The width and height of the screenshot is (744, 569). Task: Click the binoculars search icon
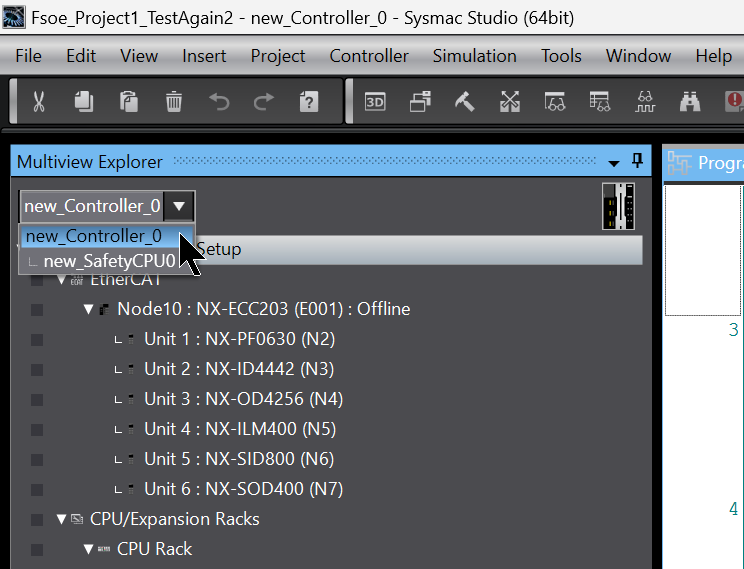coord(690,102)
